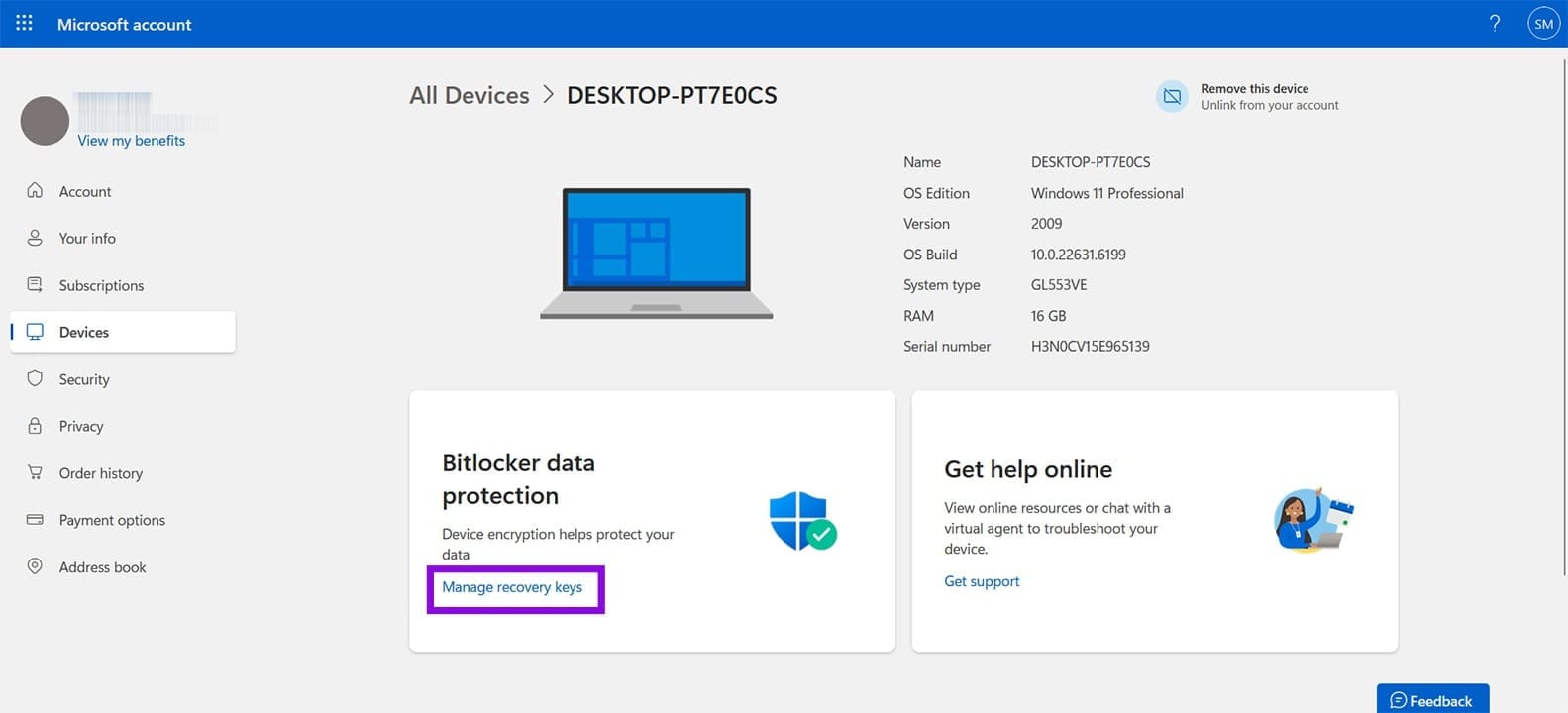Click Remove this device text
1568x713 pixels.
coord(1255,88)
